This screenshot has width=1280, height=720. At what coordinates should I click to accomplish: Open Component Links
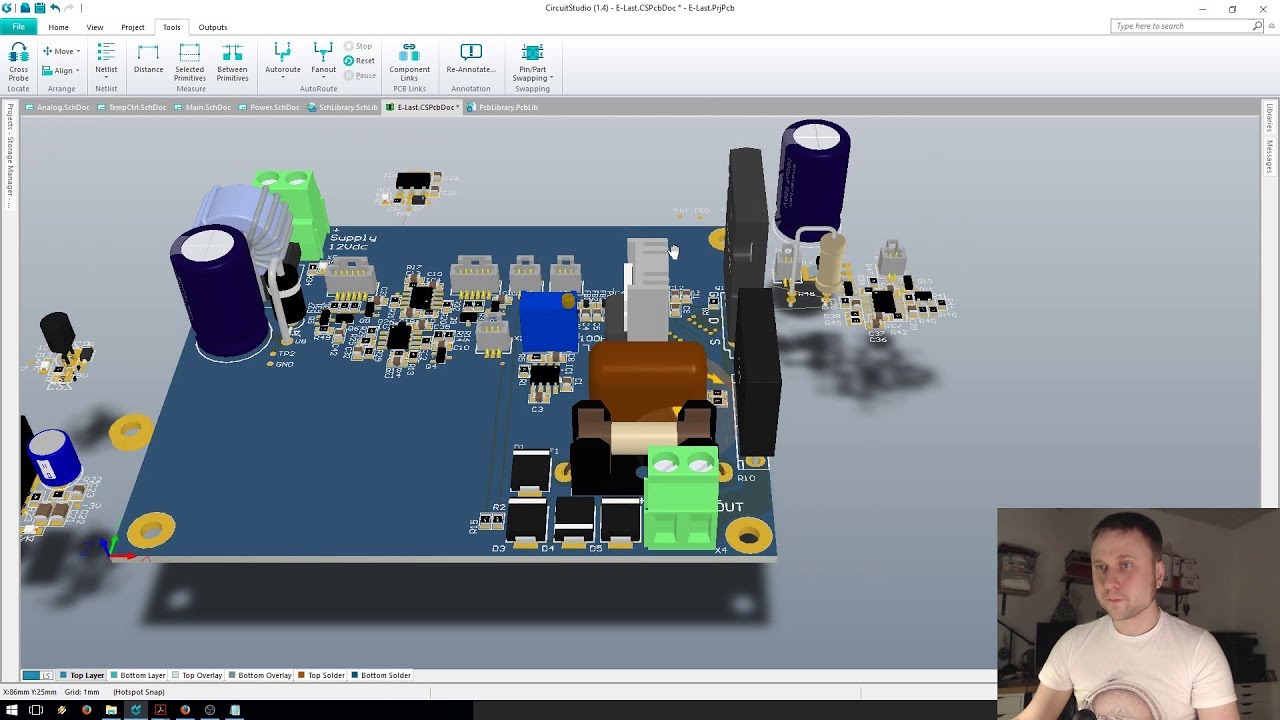(x=410, y=62)
